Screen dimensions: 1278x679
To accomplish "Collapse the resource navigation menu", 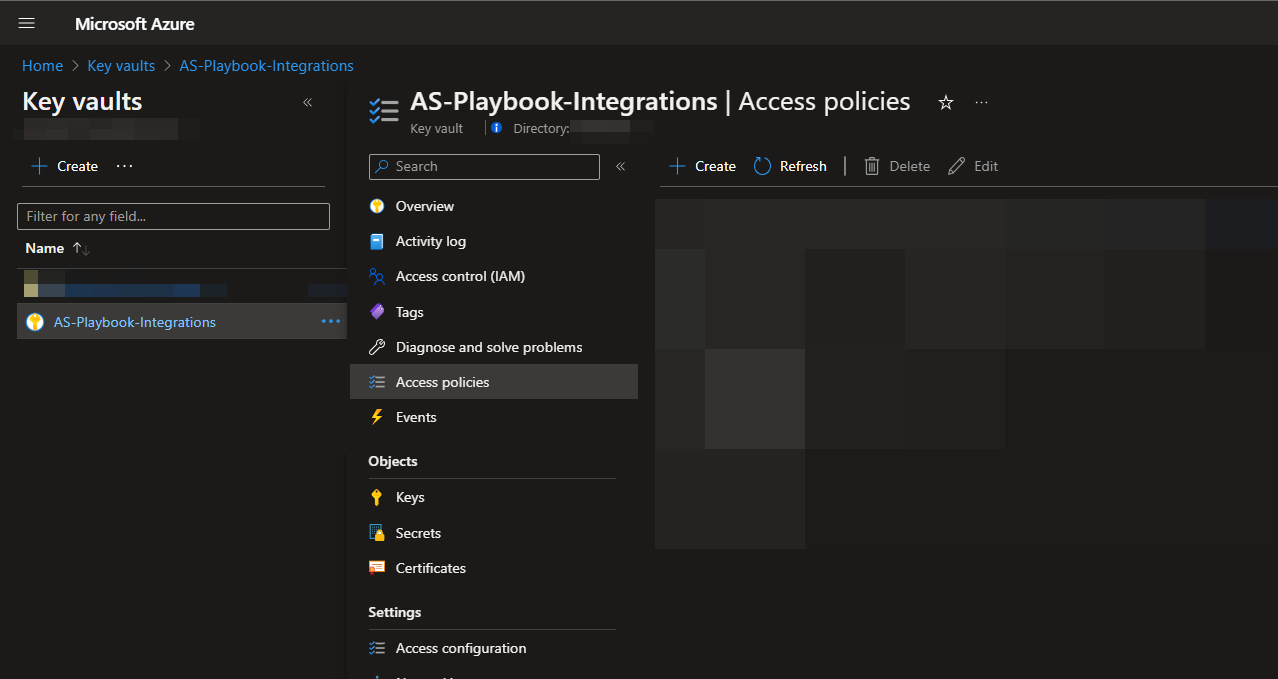I will (x=621, y=166).
